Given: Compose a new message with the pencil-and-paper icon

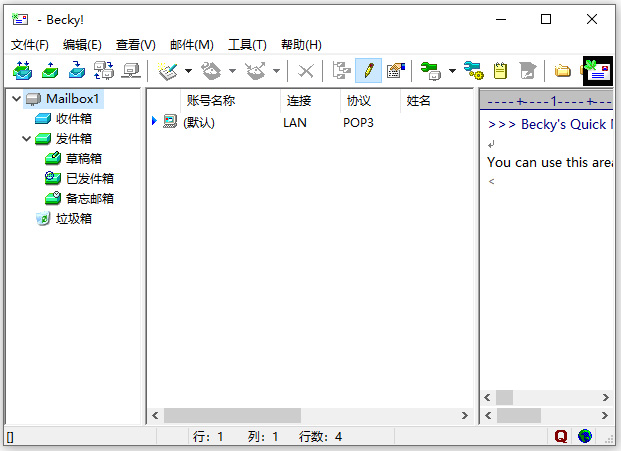Looking at the screenshot, I should click(168, 71).
